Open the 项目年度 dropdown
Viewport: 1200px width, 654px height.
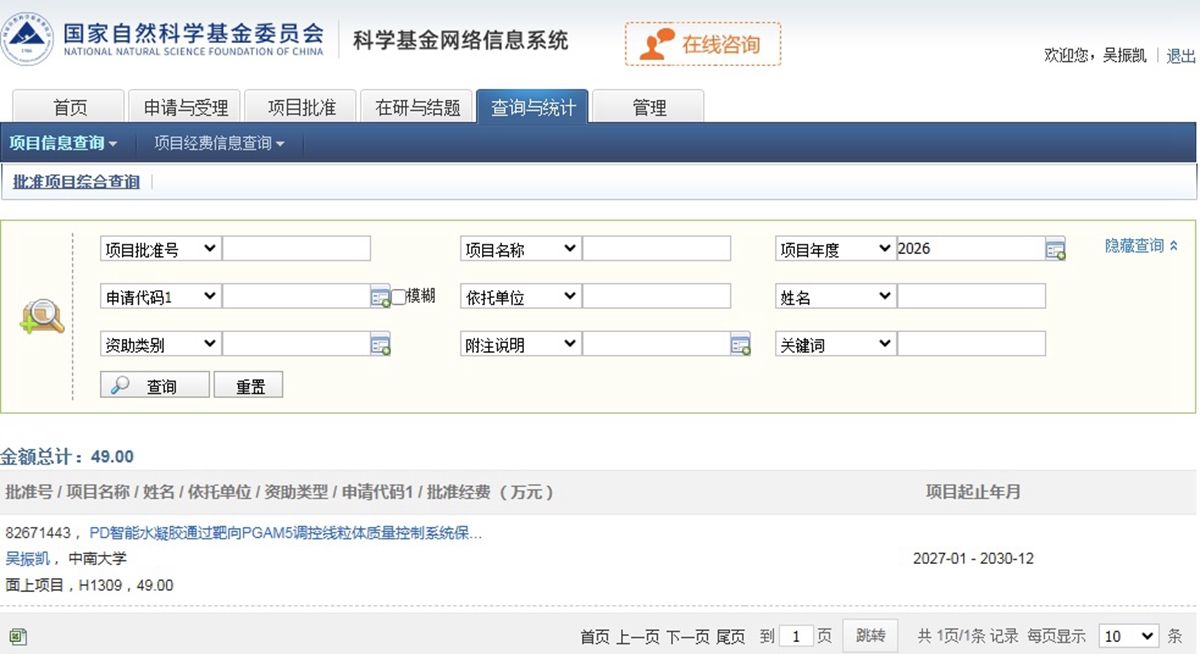point(836,249)
